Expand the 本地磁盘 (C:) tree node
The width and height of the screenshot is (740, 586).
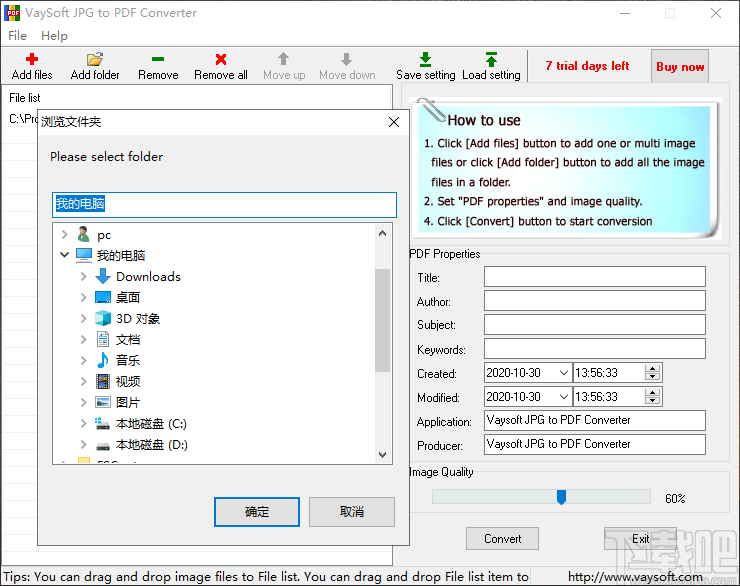(84, 423)
